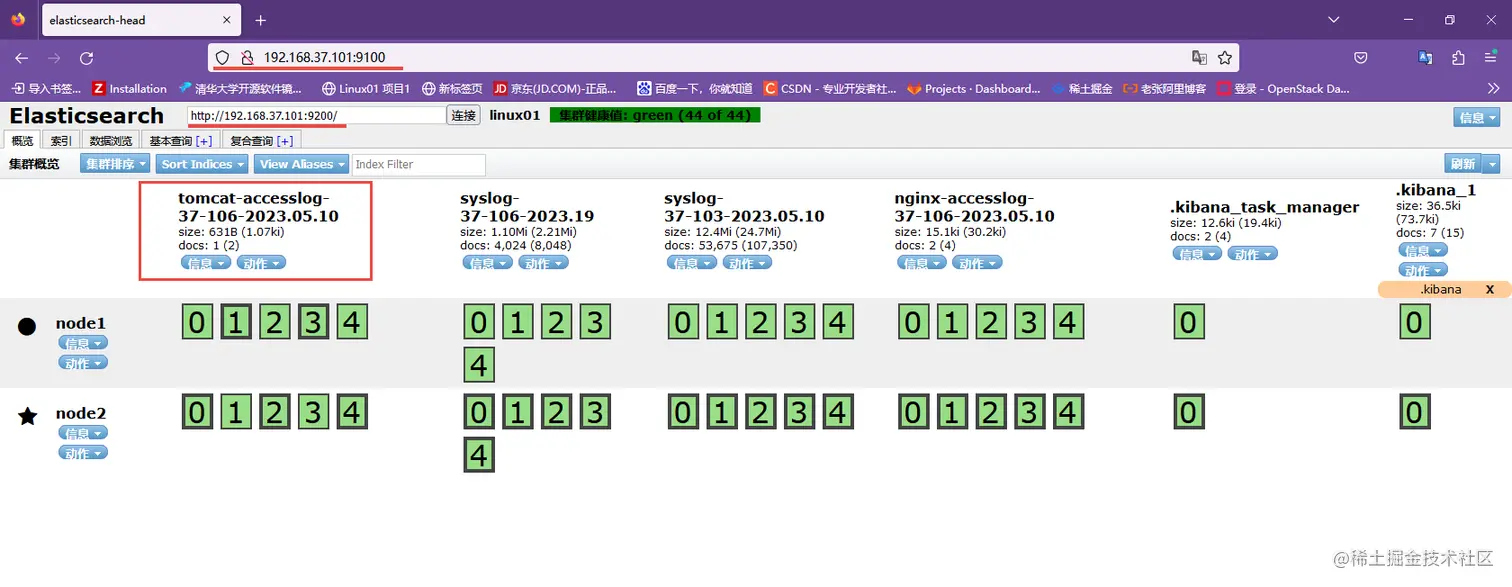Image resolution: width=1512 pixels, height=587 pixels.
Task: Switch to the 概览 overview tab
Action: tap(22, 141)
